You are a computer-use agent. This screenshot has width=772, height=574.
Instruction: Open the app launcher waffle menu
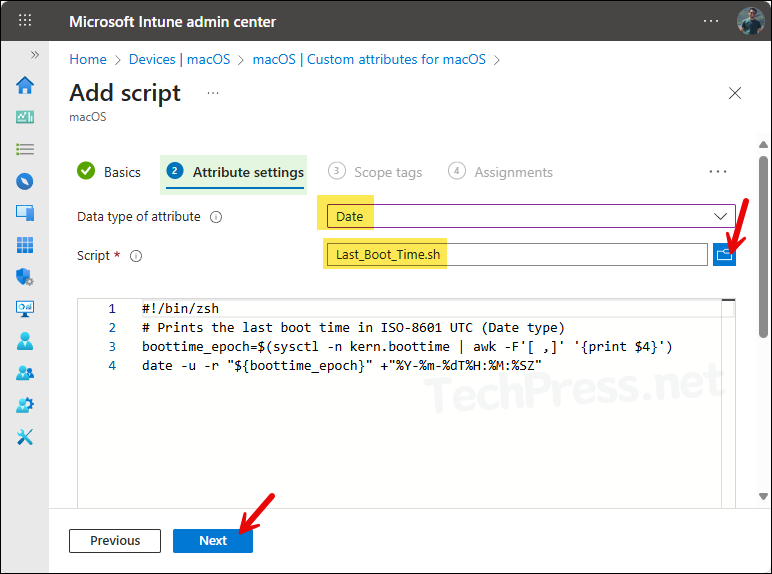[25, 20]
